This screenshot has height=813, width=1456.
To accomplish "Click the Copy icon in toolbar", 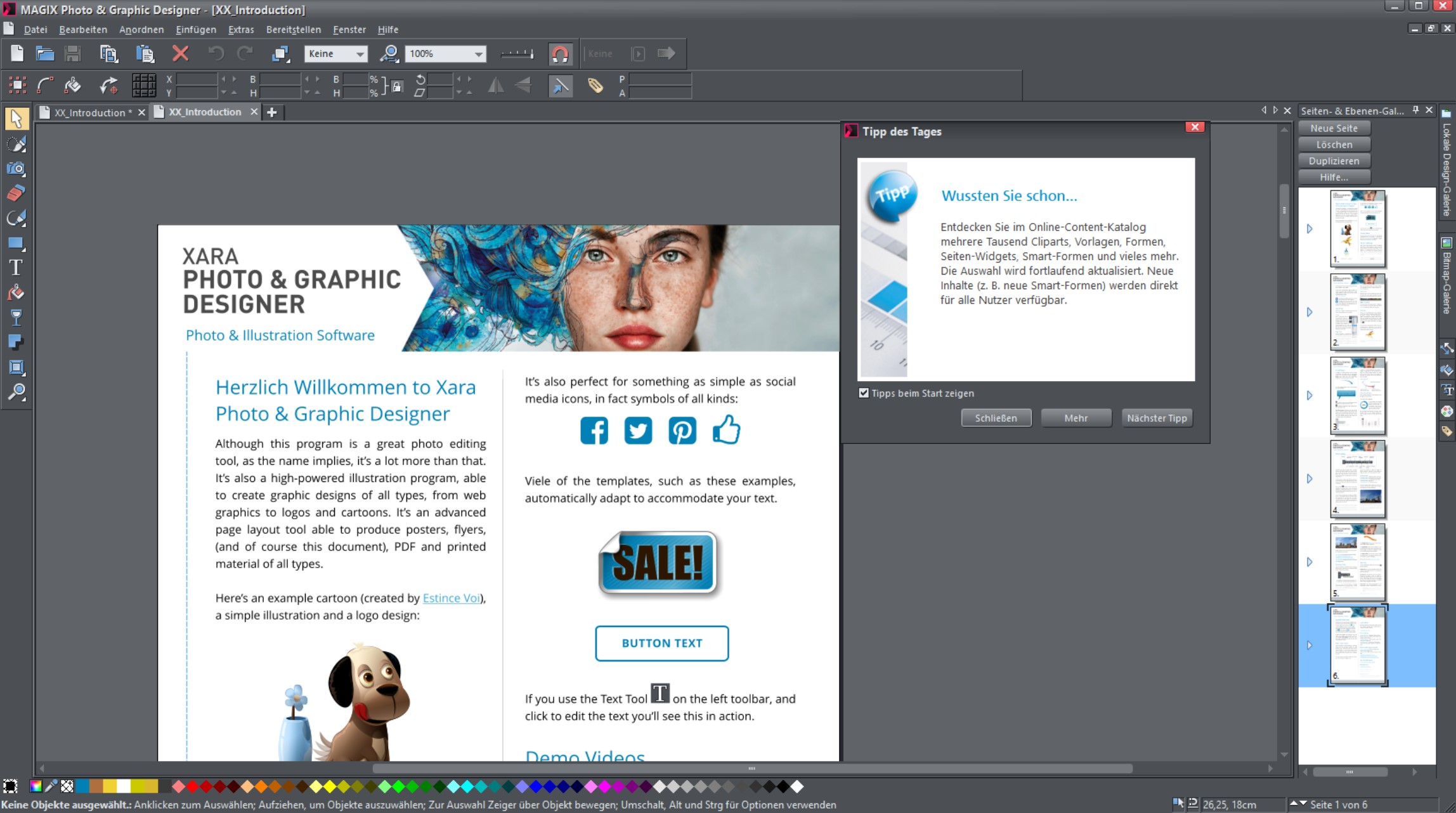I will (x=109, y=54).
